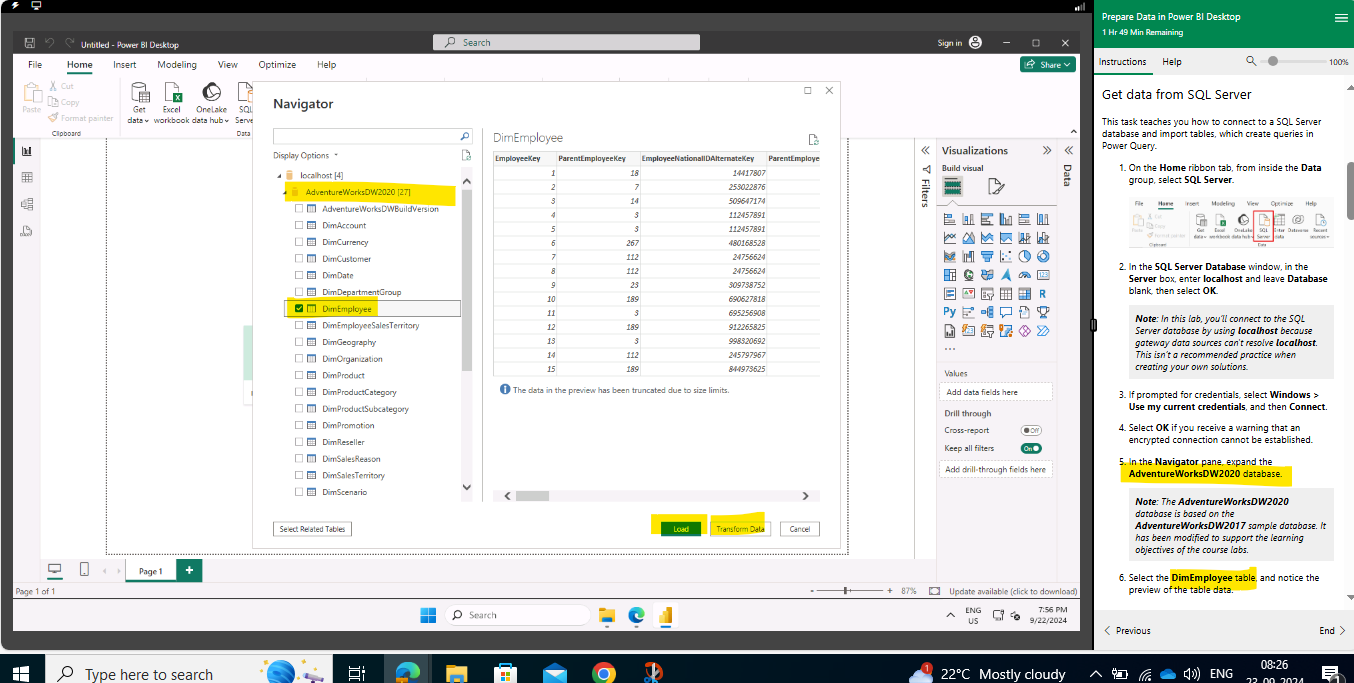Click the Load button
The height and width of the screenshot is (683, 1354).
click(x=681, y=529)
